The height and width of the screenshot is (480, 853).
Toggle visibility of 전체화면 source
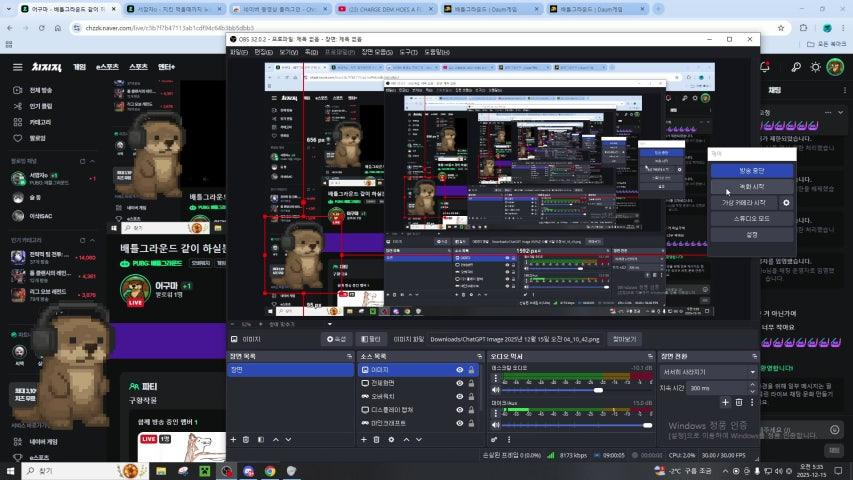pyautogui.click(x=460, y=383)
